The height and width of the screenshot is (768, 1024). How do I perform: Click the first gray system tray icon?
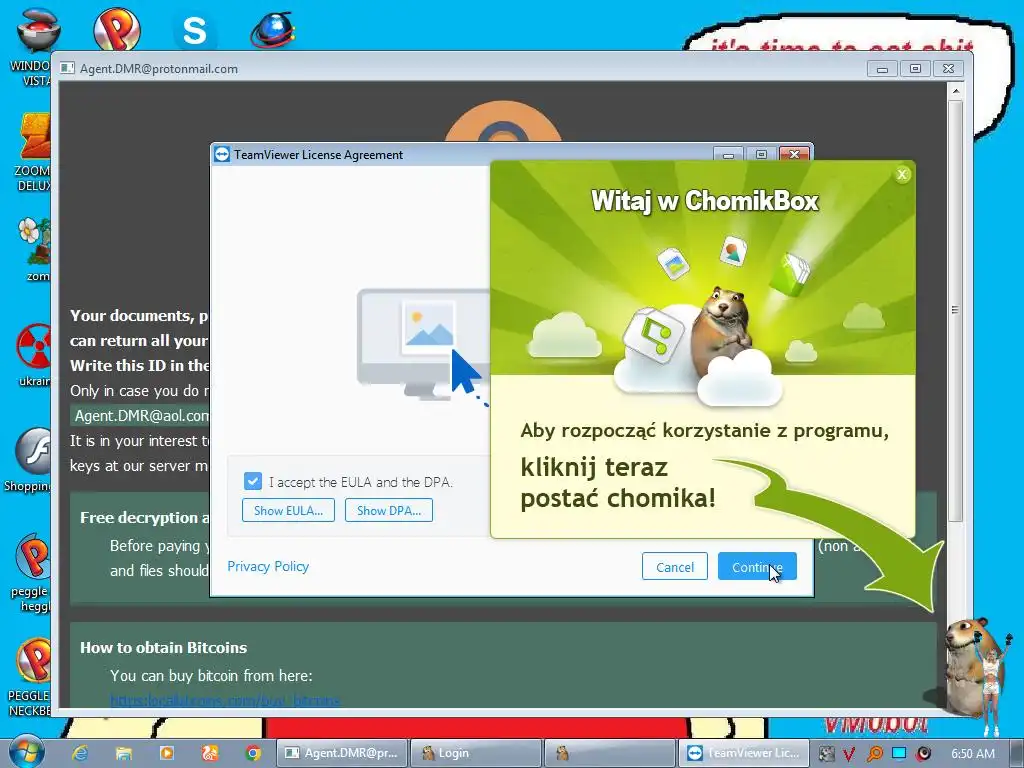pyautogui.click(x=826, y=754)
